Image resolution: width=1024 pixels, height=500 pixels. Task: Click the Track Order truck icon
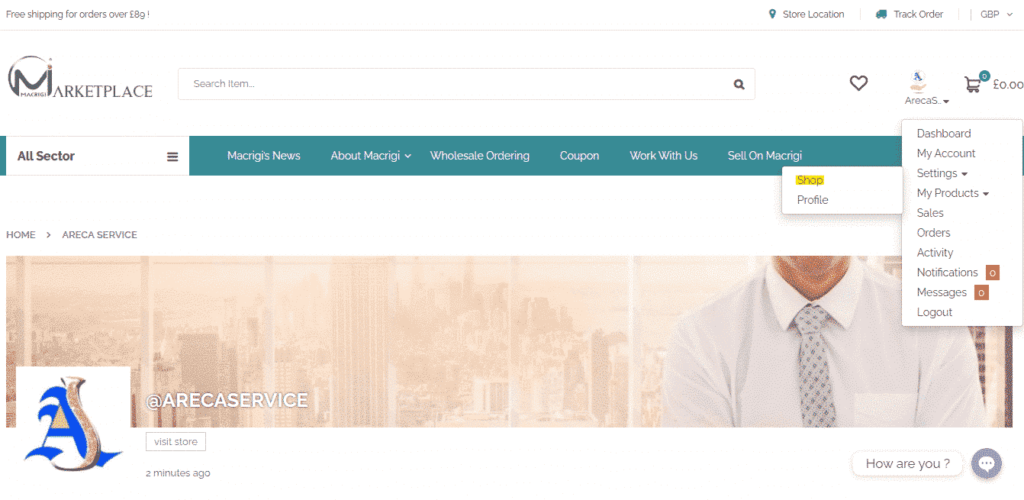tap(881, 14)
